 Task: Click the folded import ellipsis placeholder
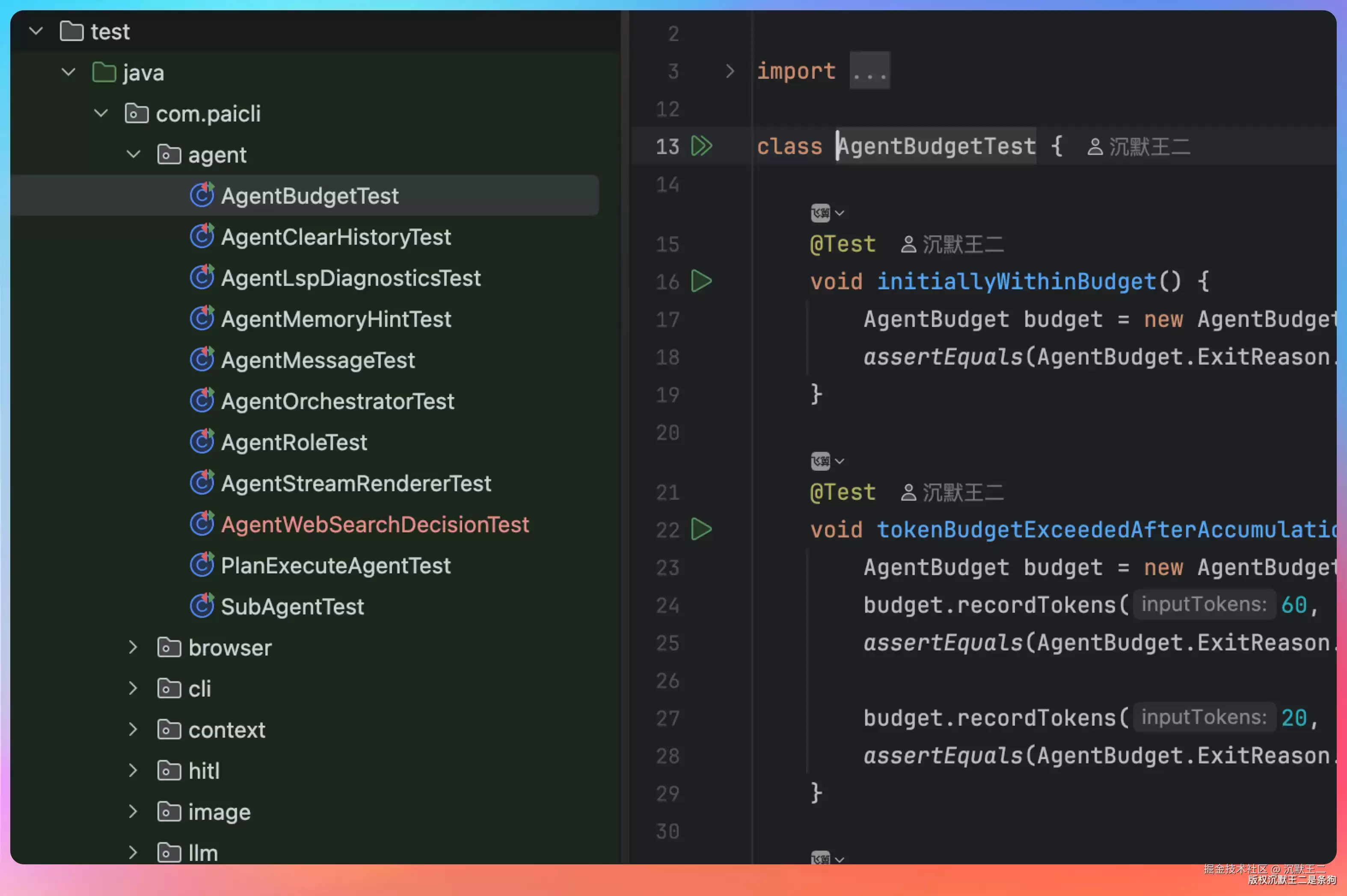(x=869, y=71)
